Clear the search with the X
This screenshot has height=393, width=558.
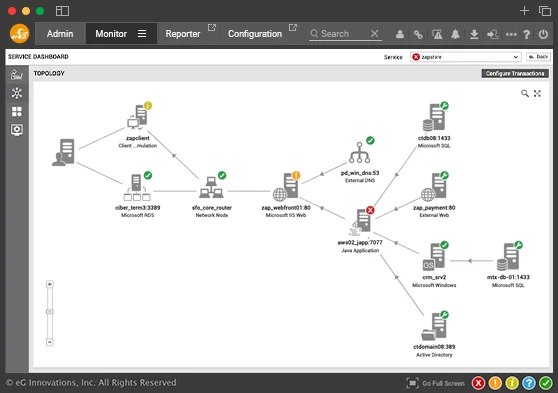click(374, 33)
